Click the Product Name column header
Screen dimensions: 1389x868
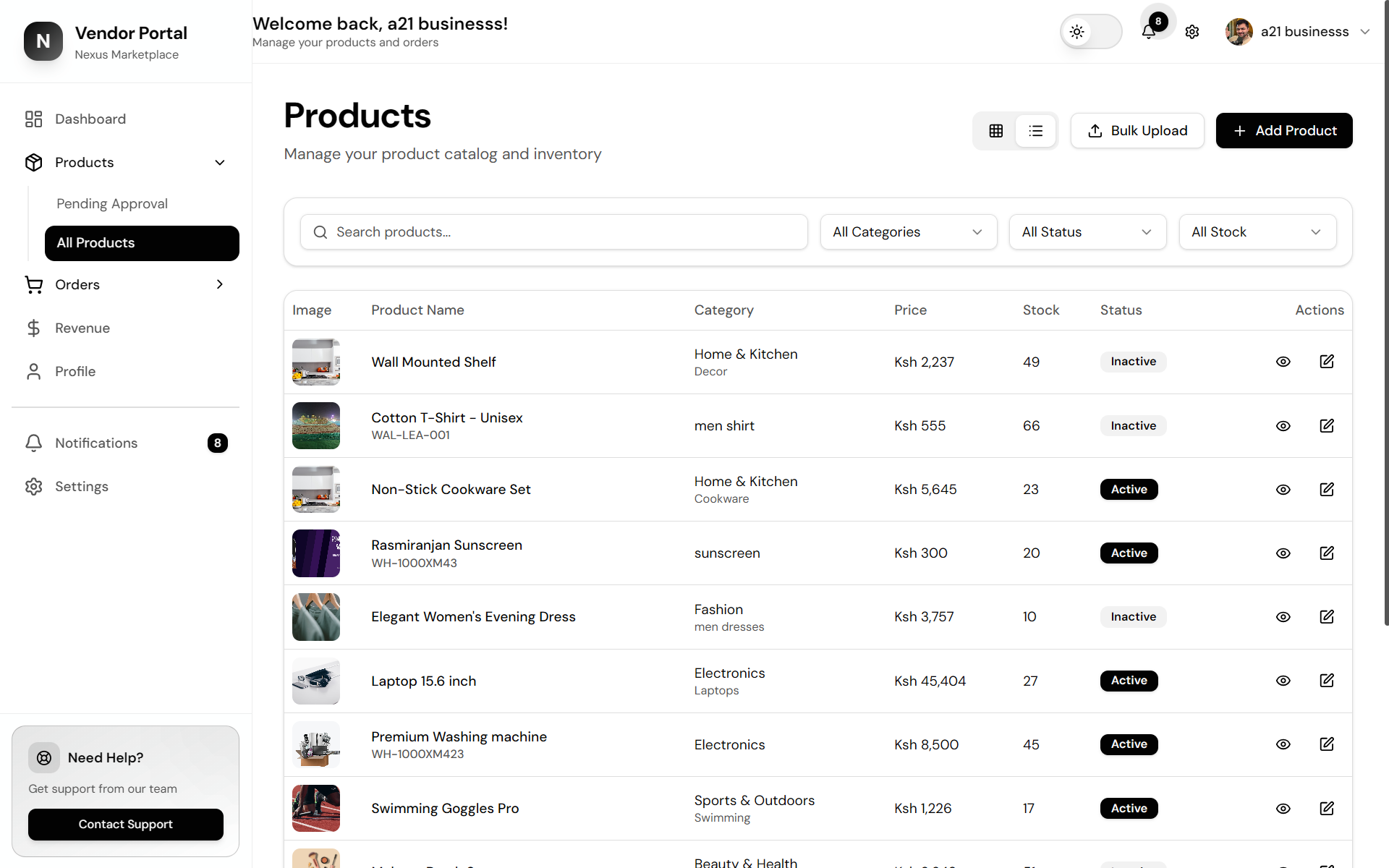[x=417, y=310]
